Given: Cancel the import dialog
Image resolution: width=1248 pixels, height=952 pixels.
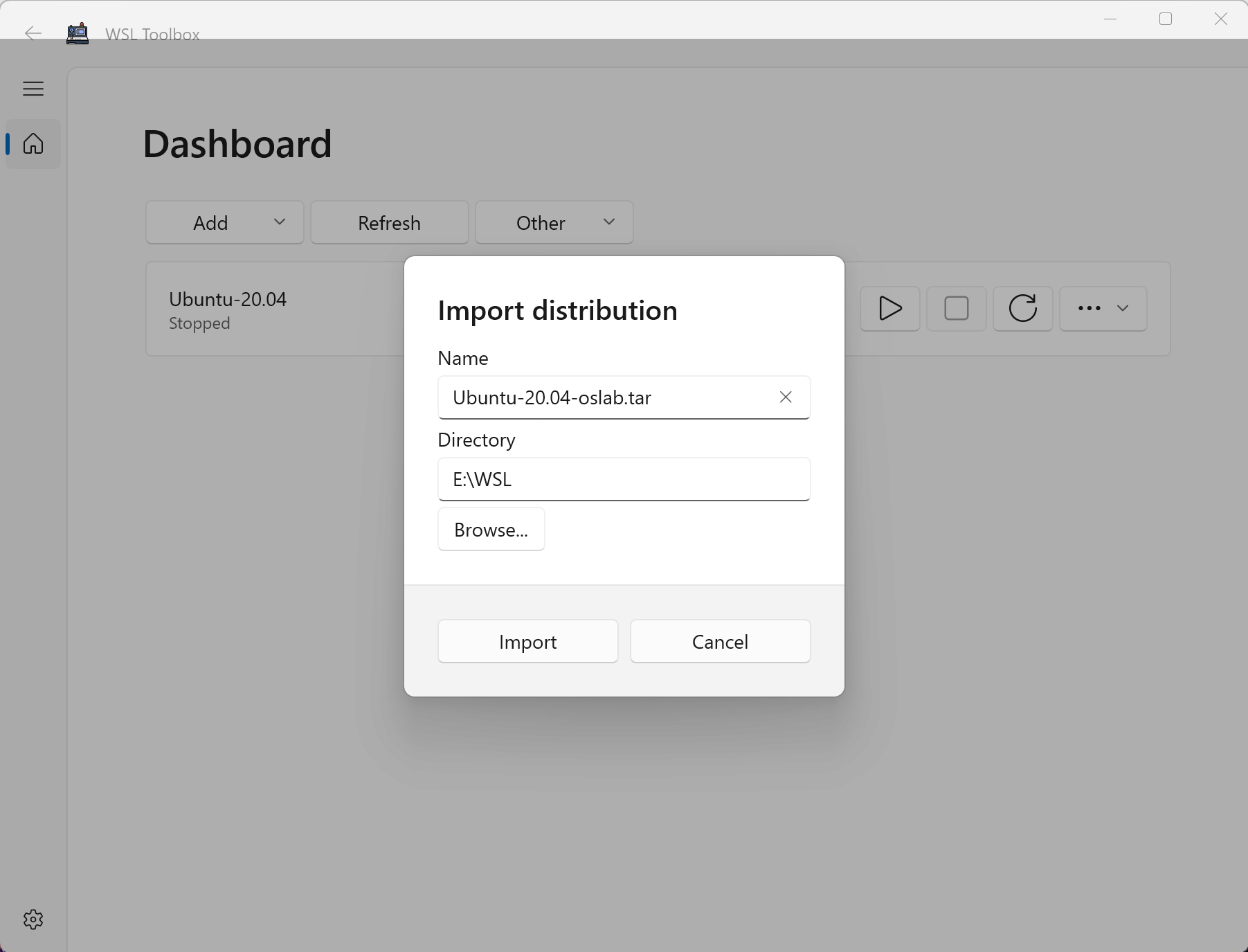Looking at the screenshot, I should coord(720,642).
